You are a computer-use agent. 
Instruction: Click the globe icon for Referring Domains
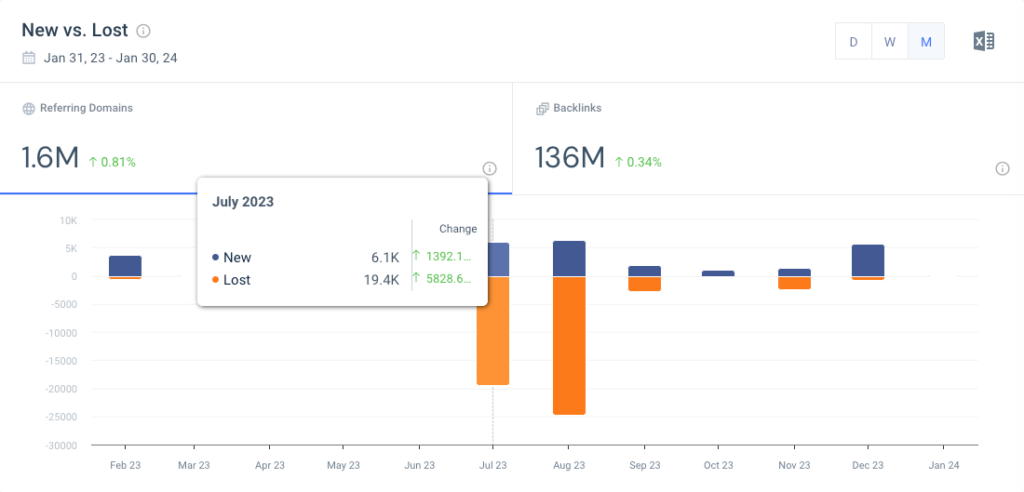[29, 108]
